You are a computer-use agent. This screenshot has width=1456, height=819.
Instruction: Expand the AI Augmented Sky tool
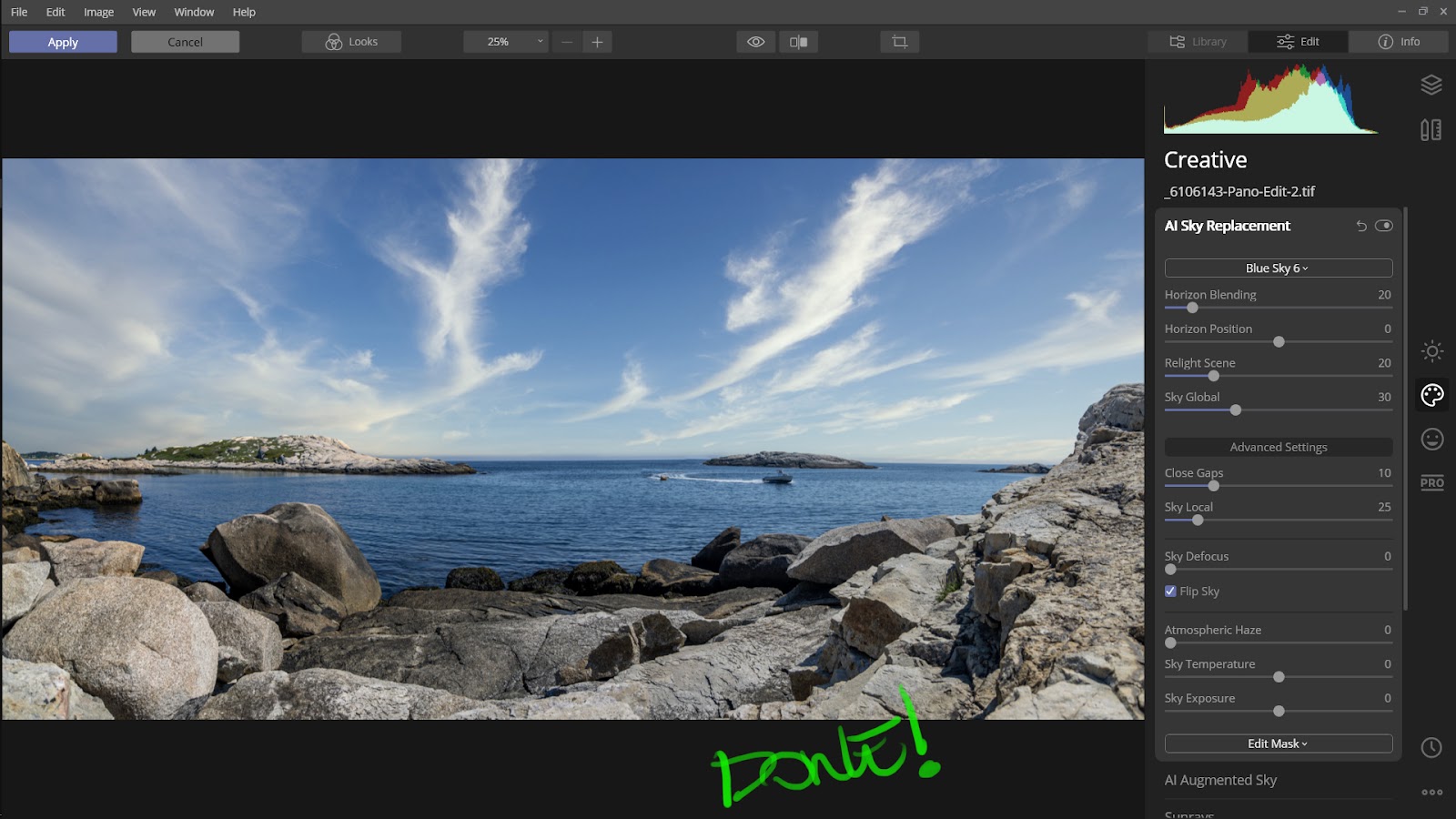[x=1221, y=780]
